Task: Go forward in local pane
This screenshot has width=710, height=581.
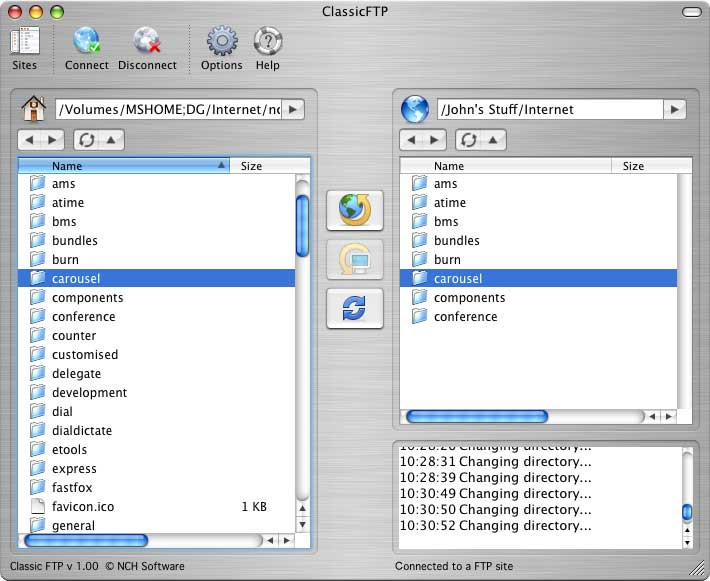Action: (x=53, y=140)
